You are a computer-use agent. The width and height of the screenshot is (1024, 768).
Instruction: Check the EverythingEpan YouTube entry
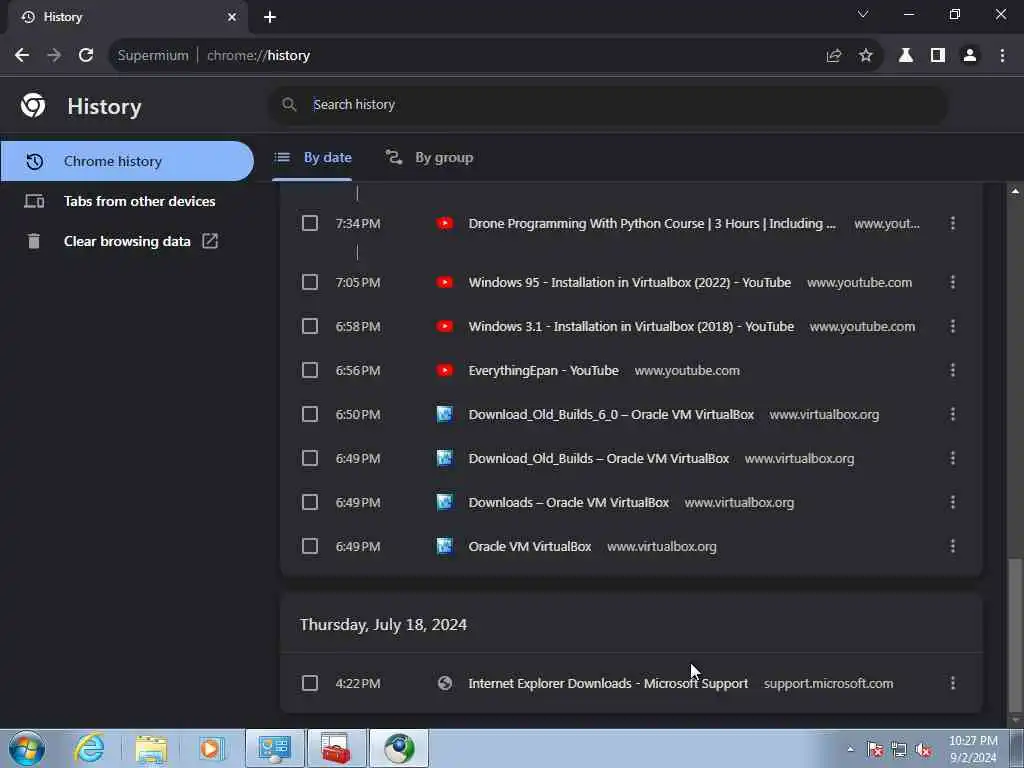coord(310,370)
